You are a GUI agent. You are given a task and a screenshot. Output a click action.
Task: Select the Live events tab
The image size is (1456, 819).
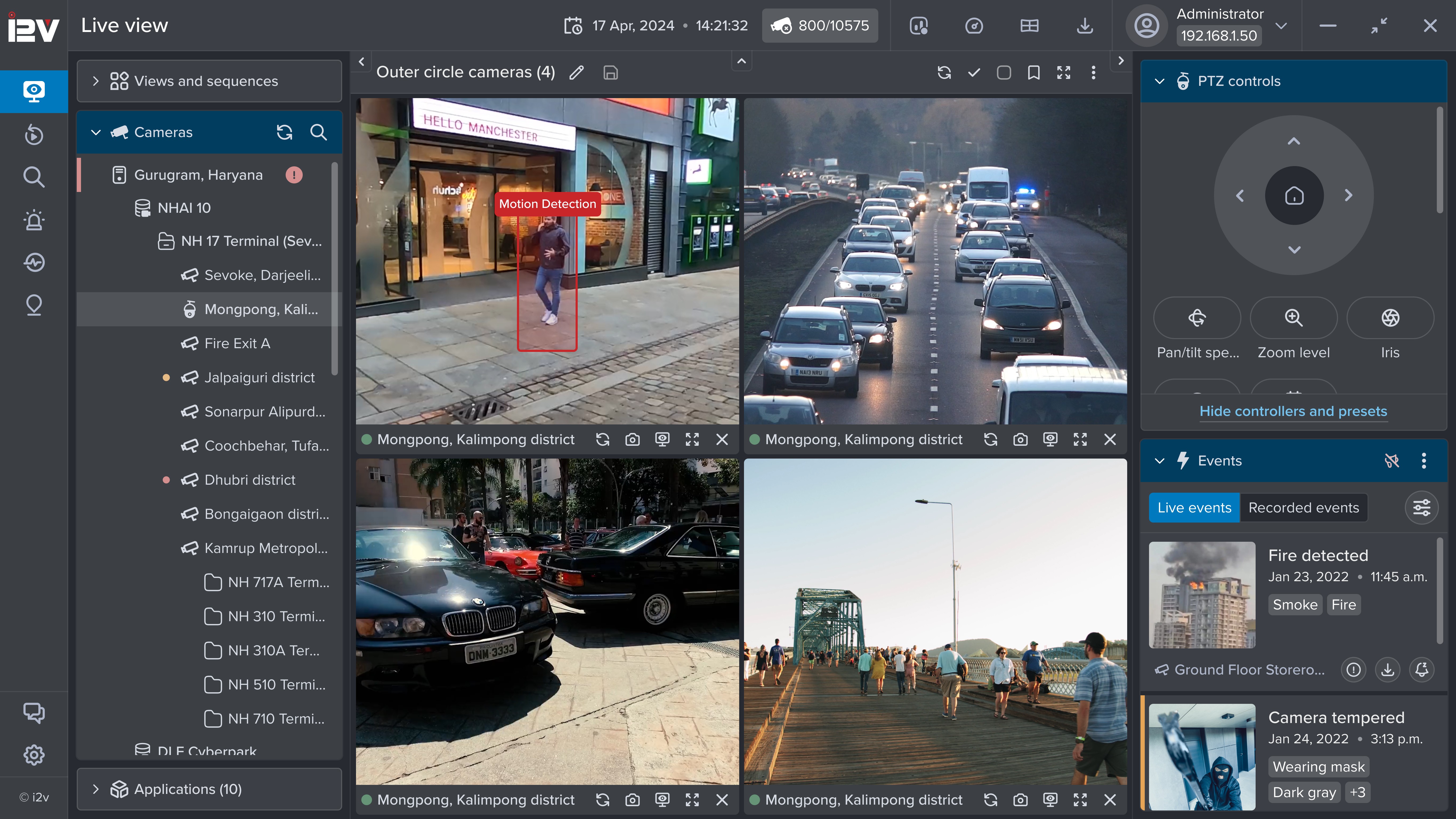click(x=1194, y=507)
